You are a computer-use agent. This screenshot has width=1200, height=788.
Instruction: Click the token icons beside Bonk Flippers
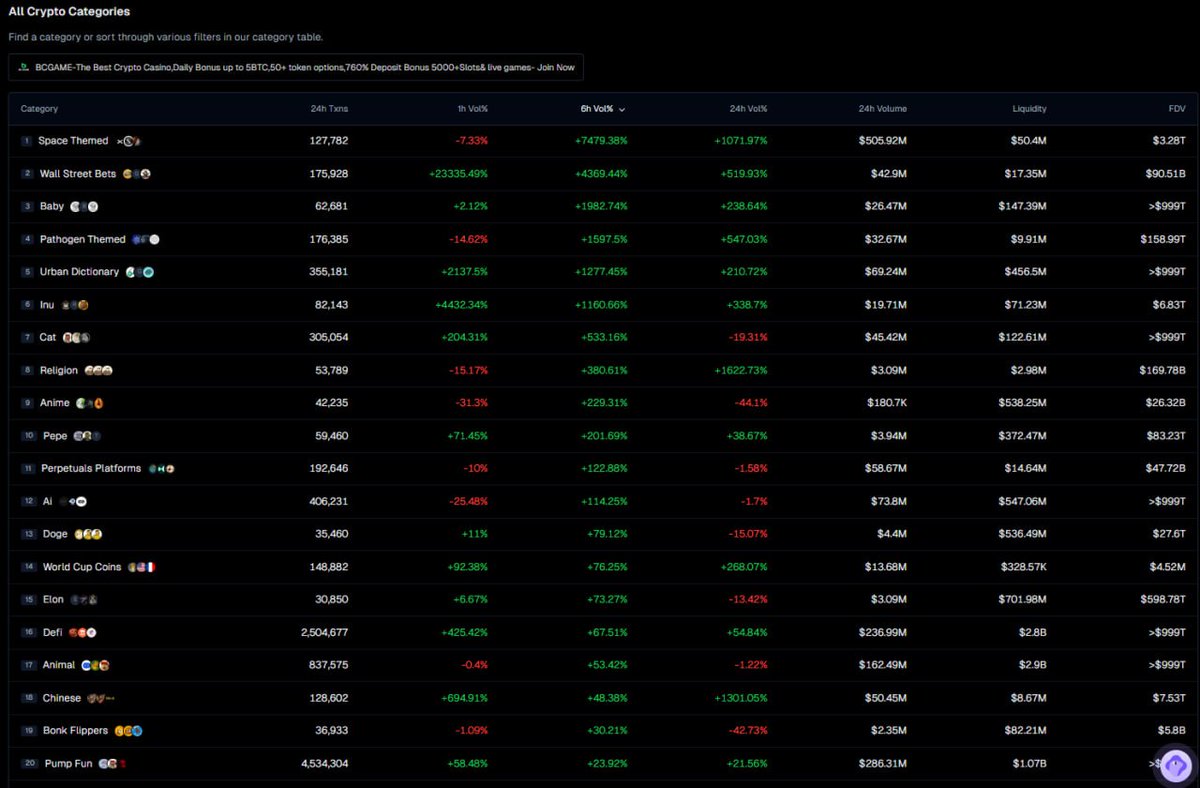click(129, 731)
